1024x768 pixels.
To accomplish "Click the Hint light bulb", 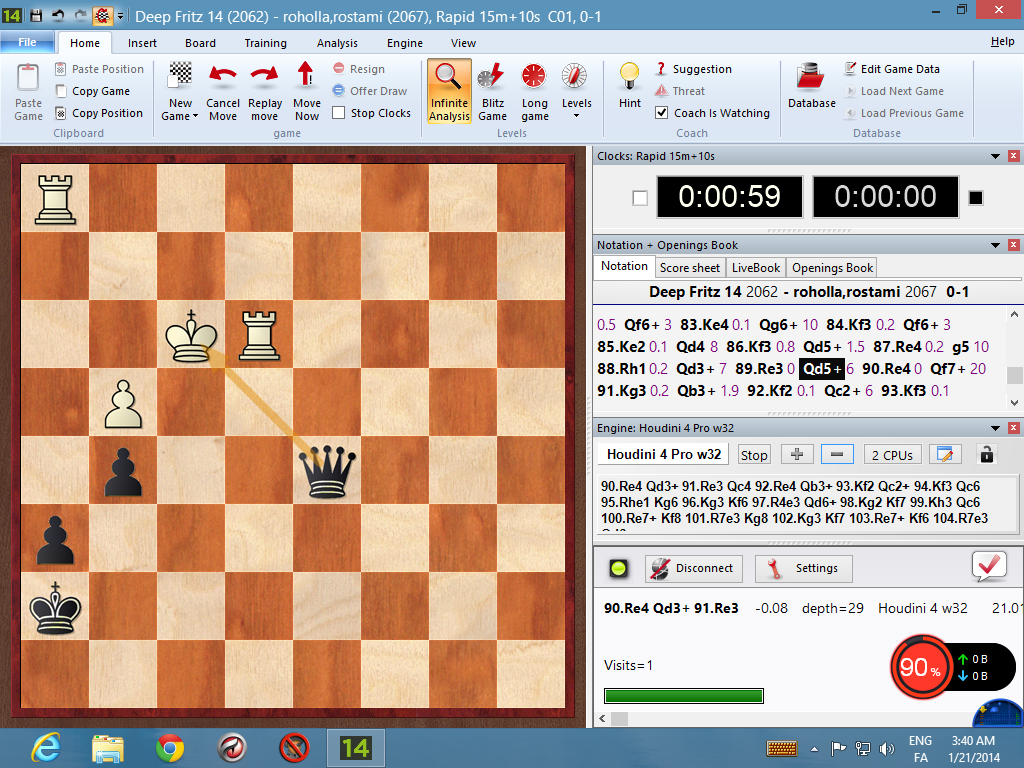I will 630,76.
